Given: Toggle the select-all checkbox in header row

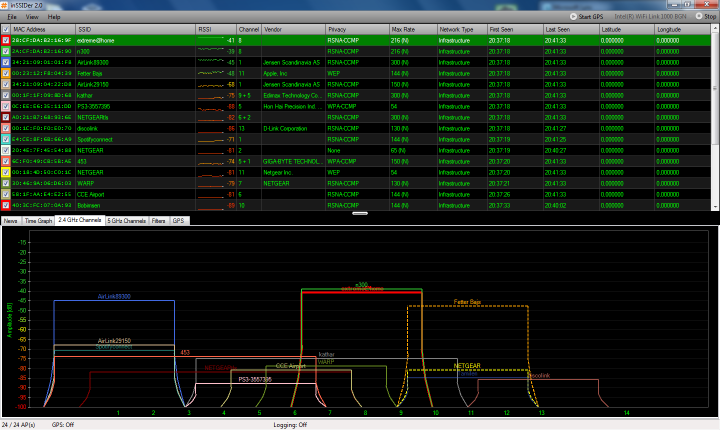Looking at the screenshot, I should (x=6, y=29).
